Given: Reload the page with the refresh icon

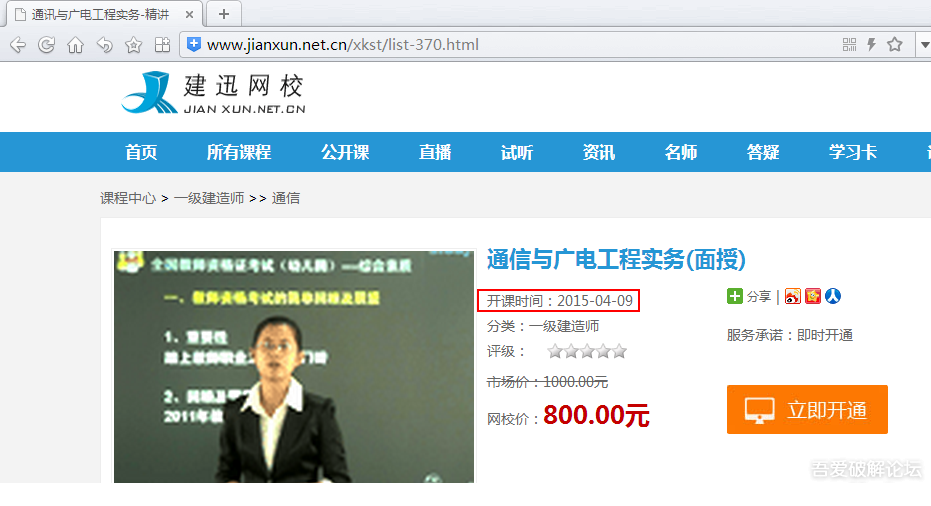Looking at the screenshot, I should (46, 45).
